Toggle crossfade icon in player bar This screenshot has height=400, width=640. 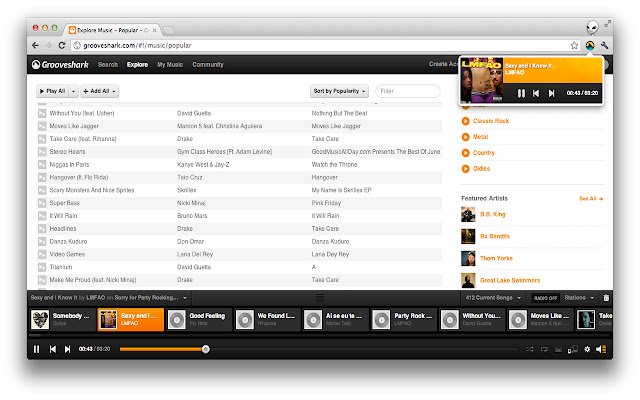[558, 349]
